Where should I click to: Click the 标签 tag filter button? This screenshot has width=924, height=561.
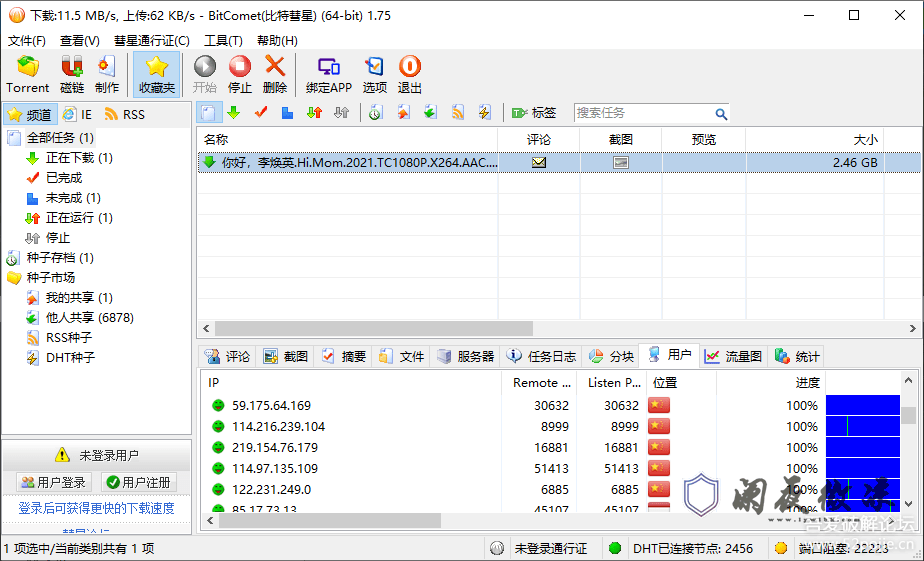tap(534, 113)
